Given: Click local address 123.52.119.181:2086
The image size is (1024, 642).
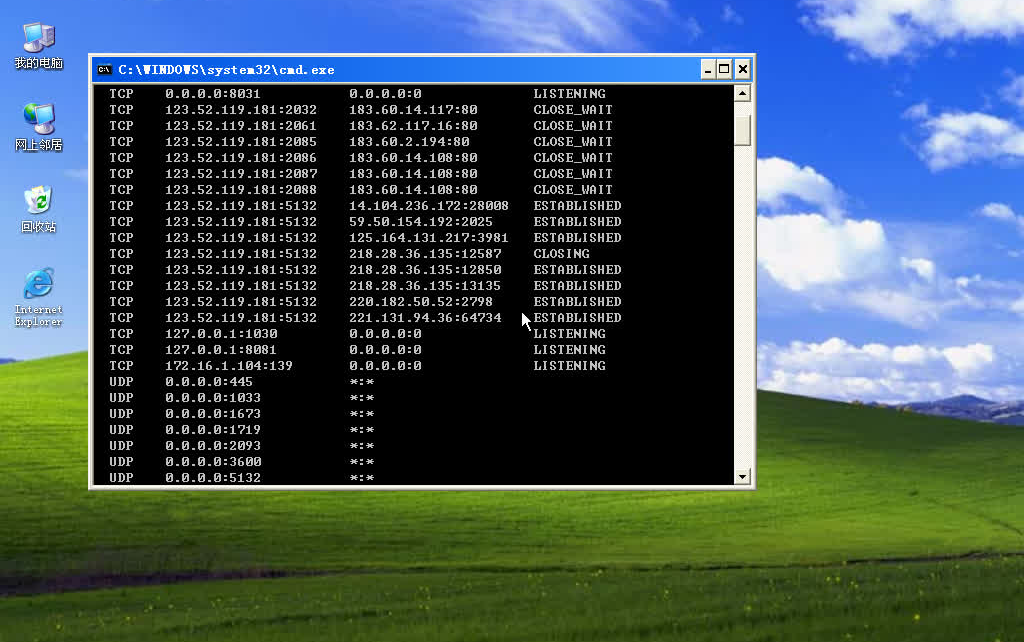Looking at the screenshot, I should [241, 157].
